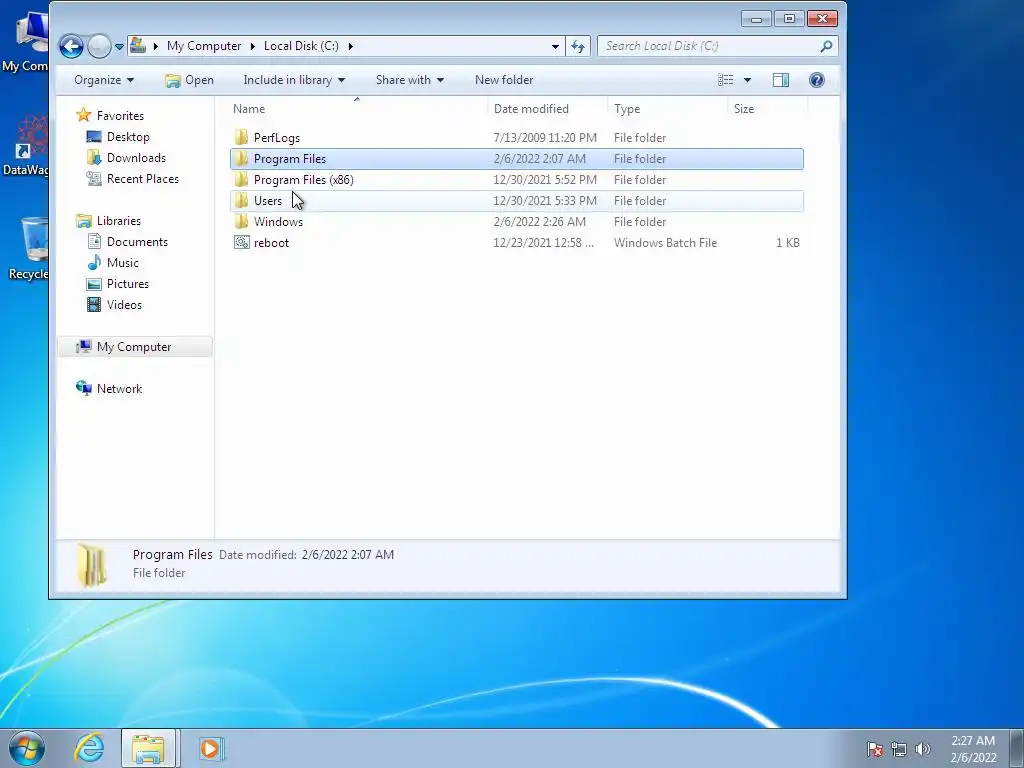Select Libraries in navigation pane
This screenshot has width=1024, height=768.
click(x=119, y=221)
